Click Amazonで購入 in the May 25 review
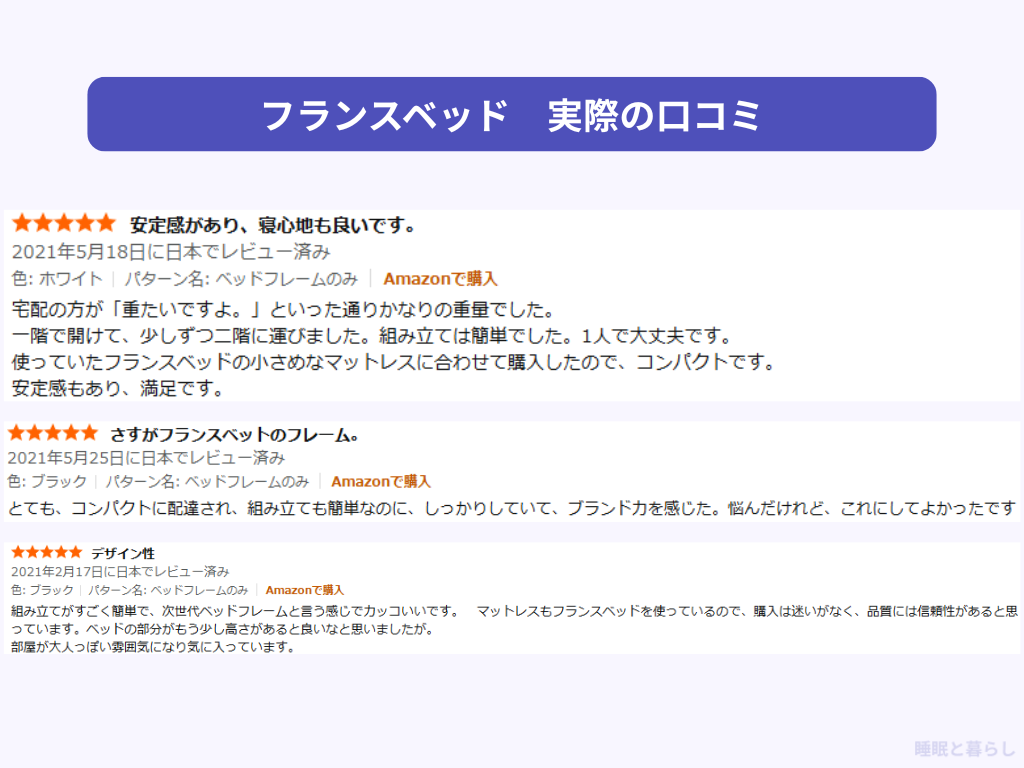This screenshot has width=1024, height=768. 381,481
